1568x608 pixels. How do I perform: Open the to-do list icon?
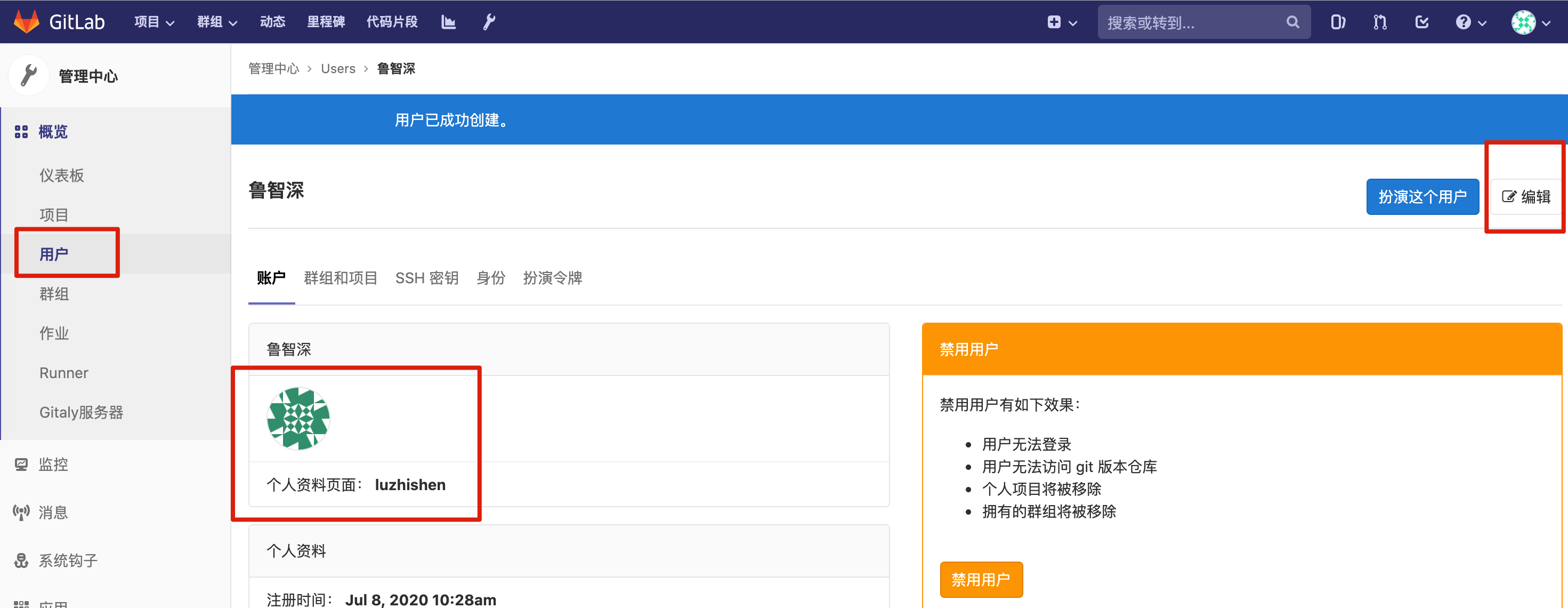pyautogui.click(x=1421, y=22)
